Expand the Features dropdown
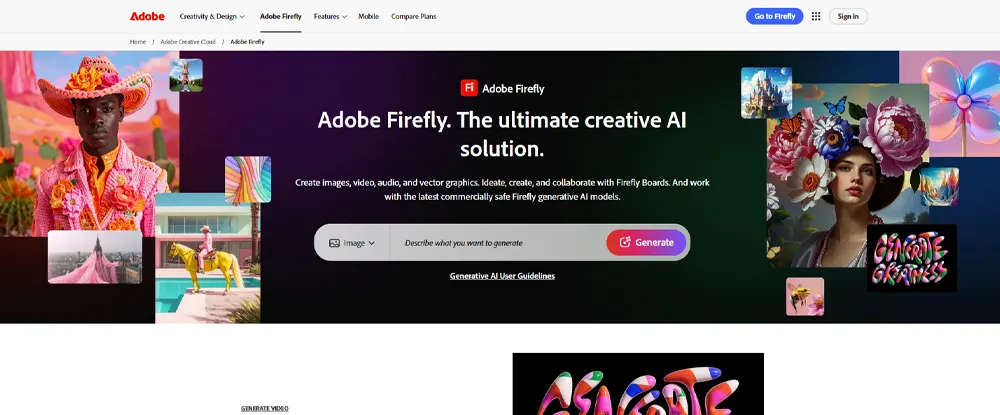Image resolution: width=1000 pixels, height=415 pixels. point(330,17)
